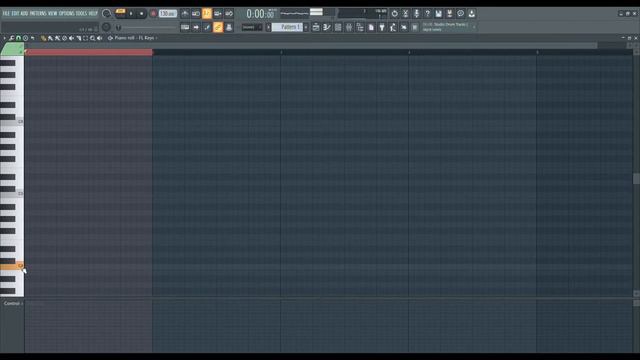Toggle the metronome
This screenshot has width=640, height=360.
(x=185, y=13)
